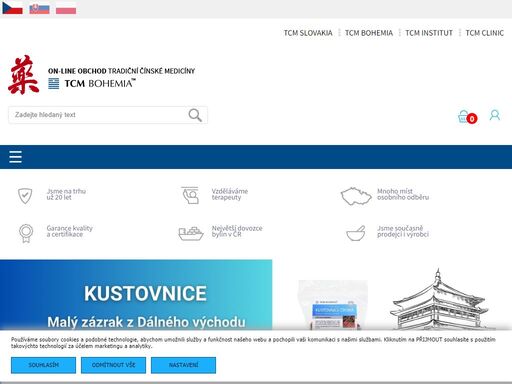Open the Kustovnice banner
The height and width of the screenshot is (384, 512).
point(136,295)
